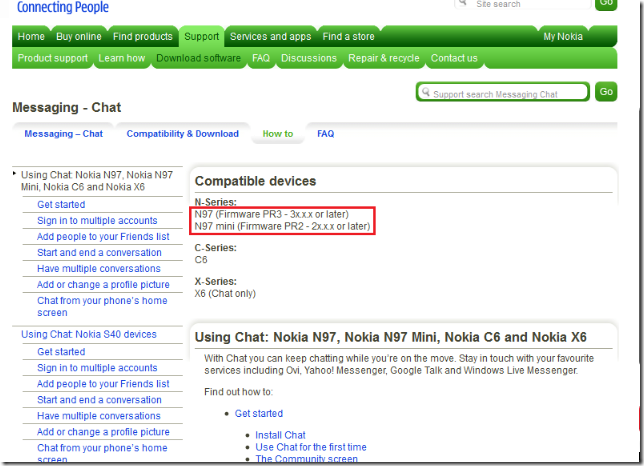Open the Contact us page

coord(454,58)
